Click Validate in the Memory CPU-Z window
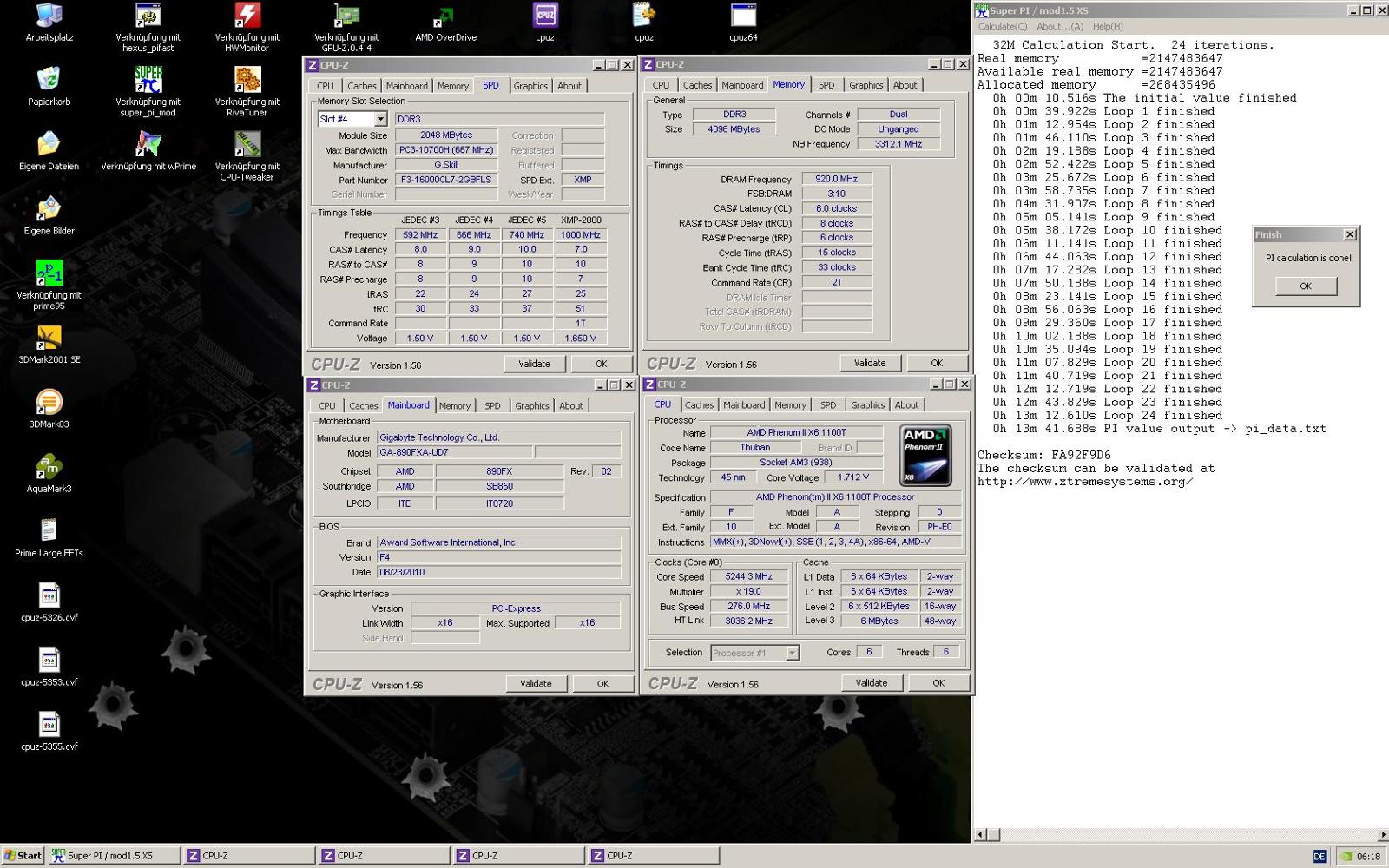The width and height of the screenshot is (1389, 868). [869, 363]
